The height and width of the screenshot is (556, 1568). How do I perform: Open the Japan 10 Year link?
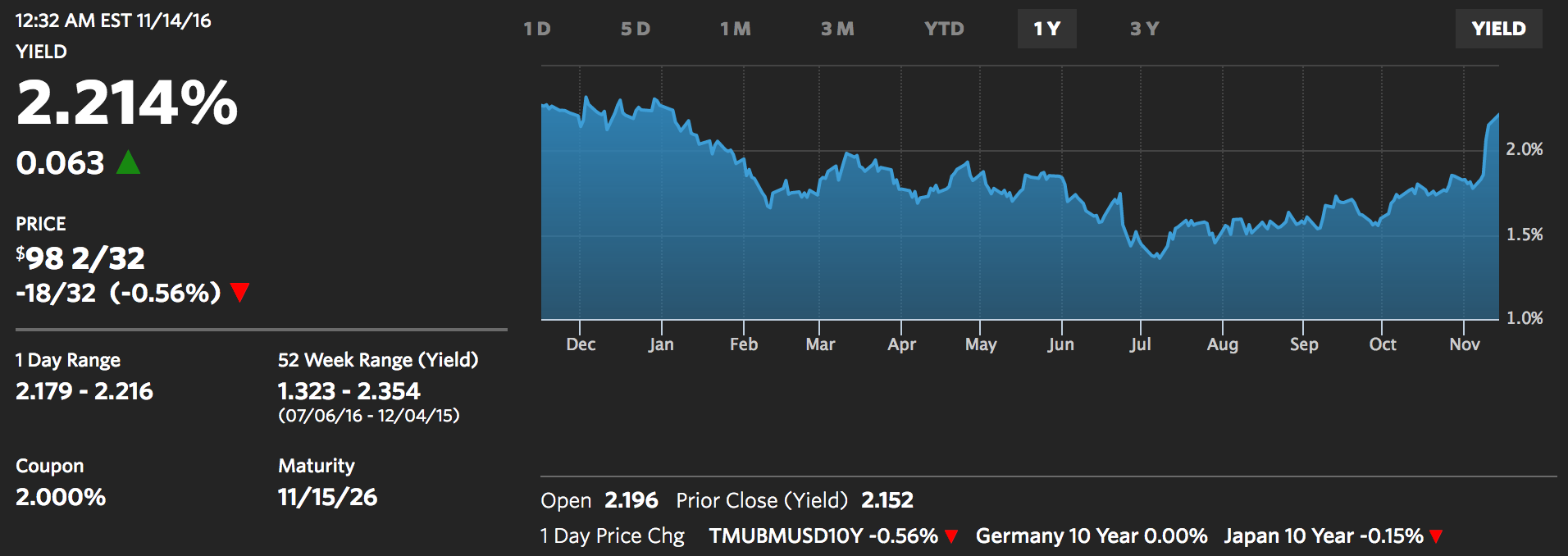(x=1323, y=536)
